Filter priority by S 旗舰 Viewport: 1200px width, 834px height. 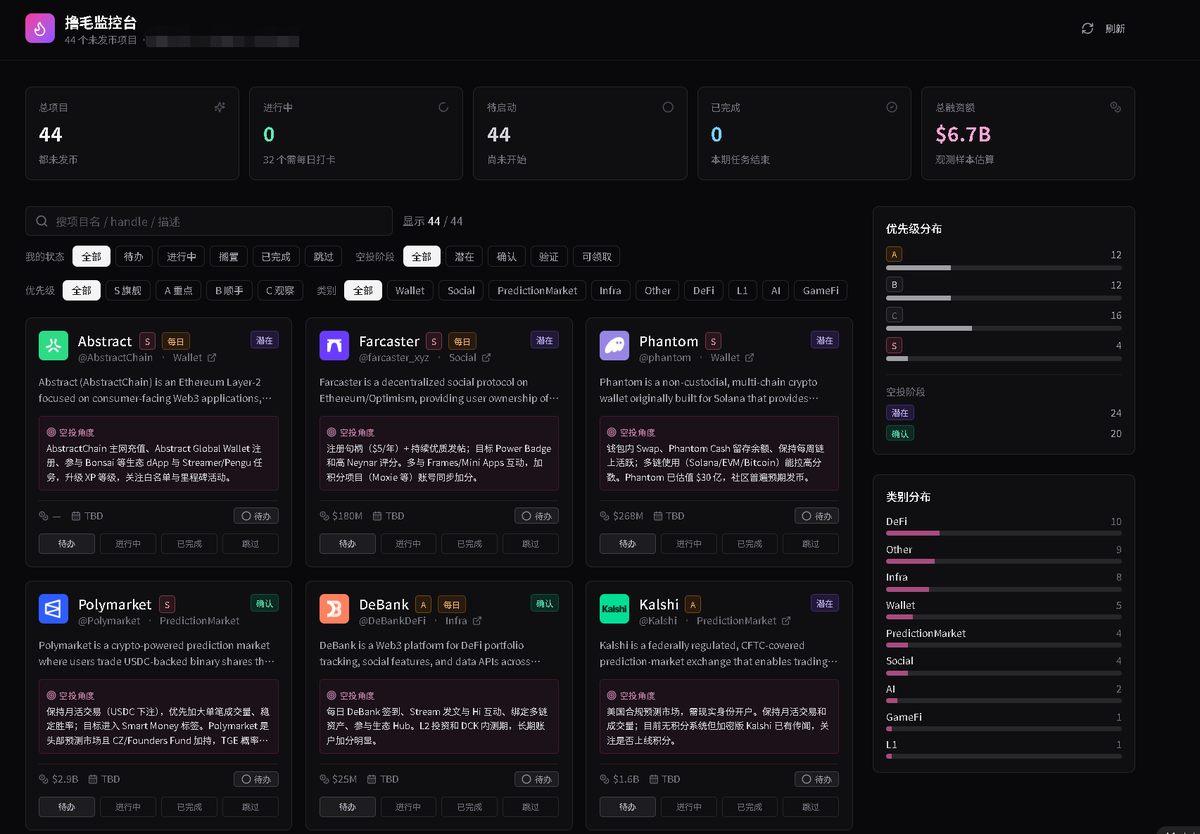pyautogui.click(x=128, y=291)
